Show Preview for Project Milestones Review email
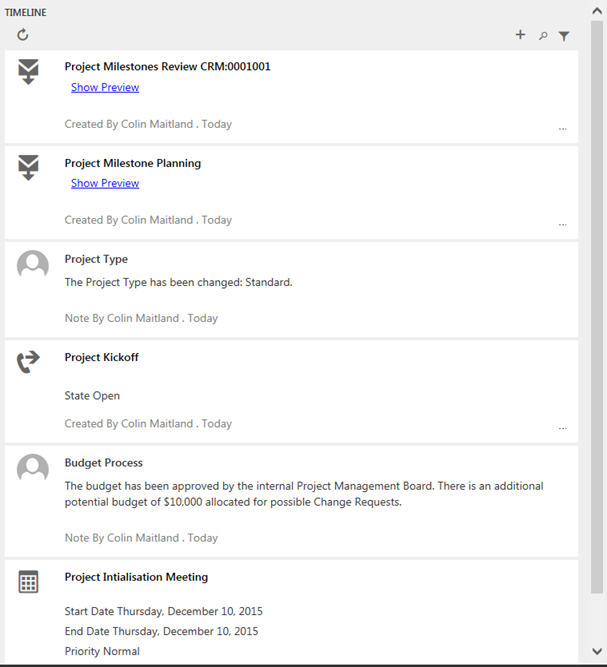Viewport: 607px width, 667px height. 105,88
